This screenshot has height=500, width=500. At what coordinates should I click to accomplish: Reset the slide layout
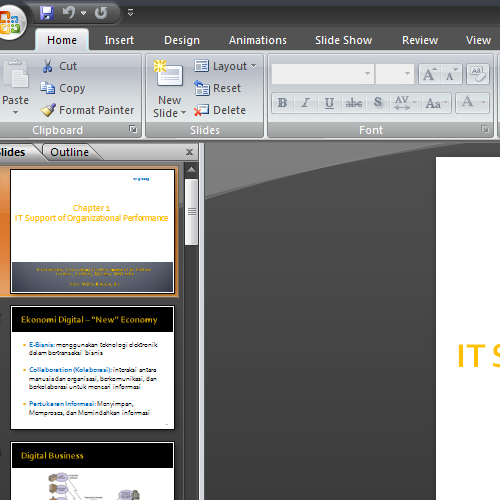217,88
